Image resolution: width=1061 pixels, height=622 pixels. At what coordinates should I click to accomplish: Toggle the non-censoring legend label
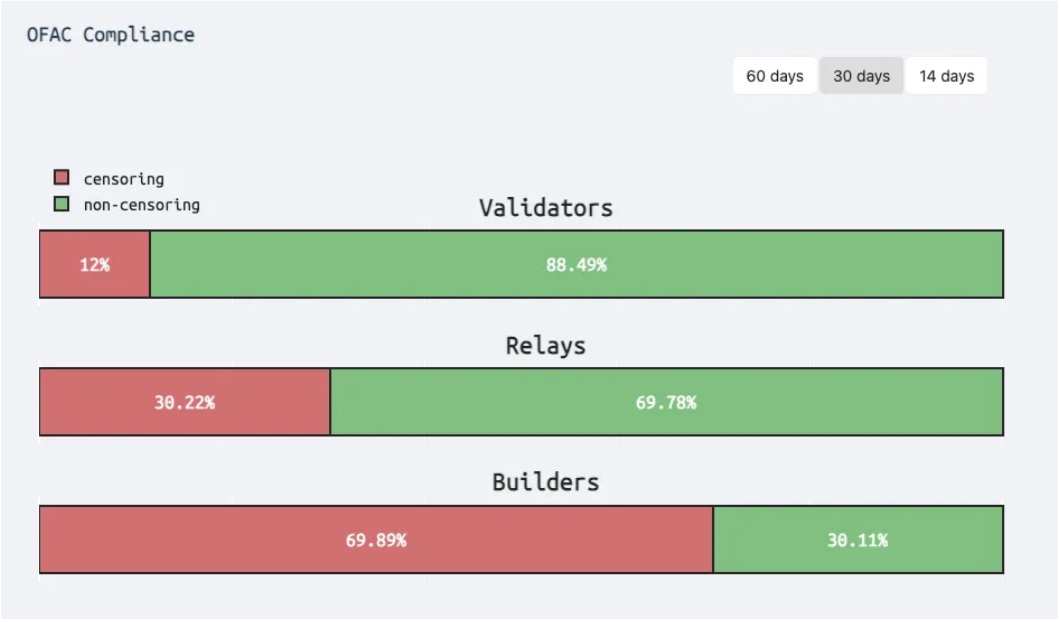pyautogui.click(x=141, y=205)
